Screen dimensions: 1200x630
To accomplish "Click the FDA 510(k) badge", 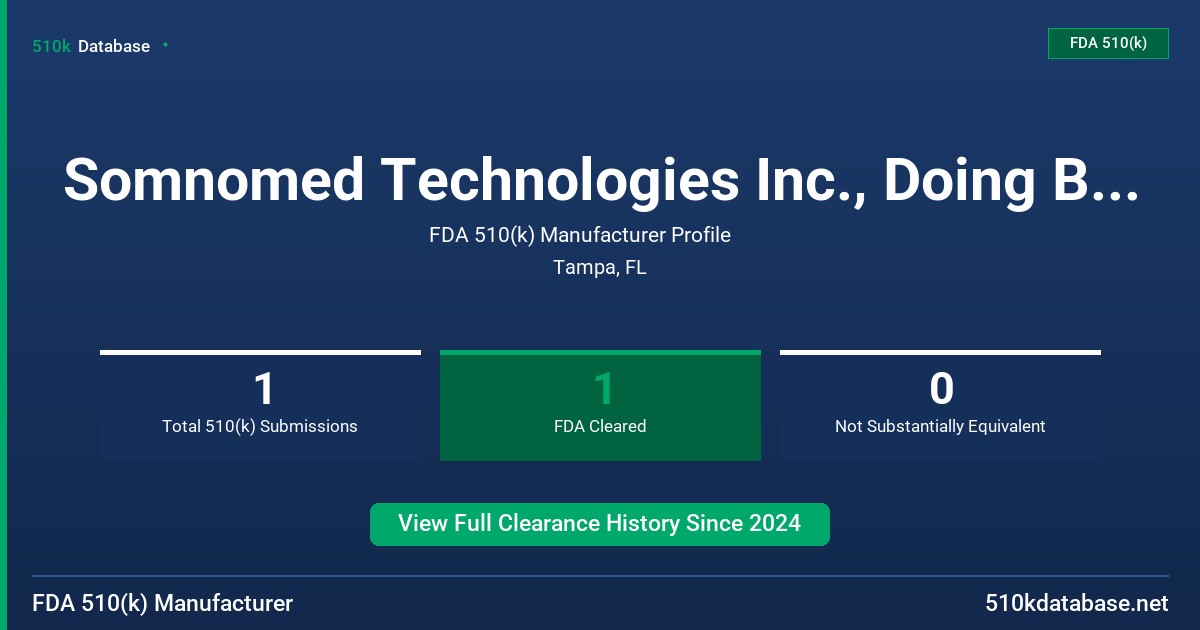I will 1108,43.
